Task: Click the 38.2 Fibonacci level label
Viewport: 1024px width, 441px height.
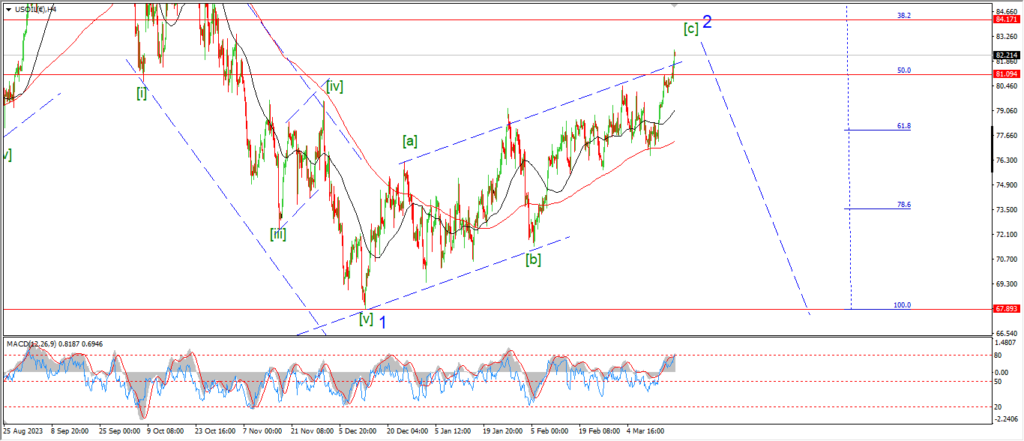Action: (903, 15)
